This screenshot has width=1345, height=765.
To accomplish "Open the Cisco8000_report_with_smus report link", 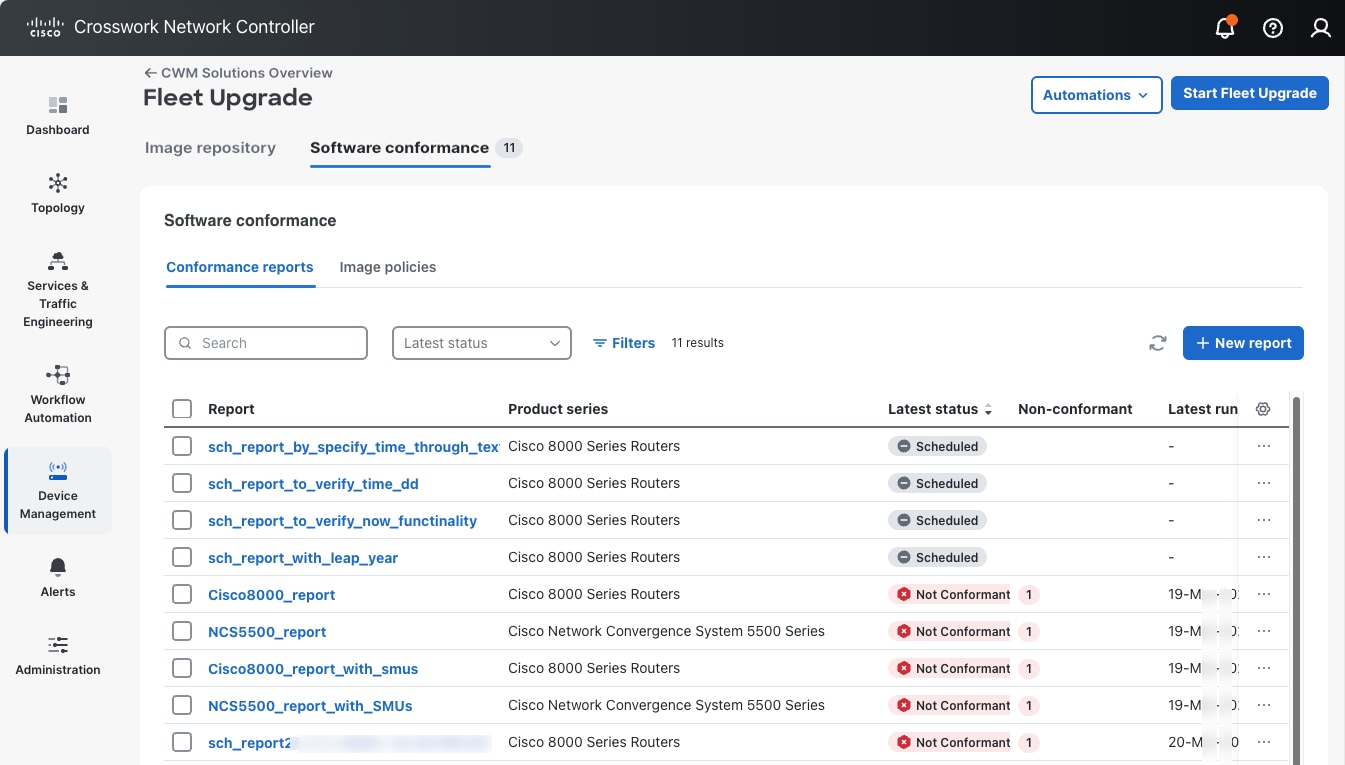I will [x=313, y=669].
